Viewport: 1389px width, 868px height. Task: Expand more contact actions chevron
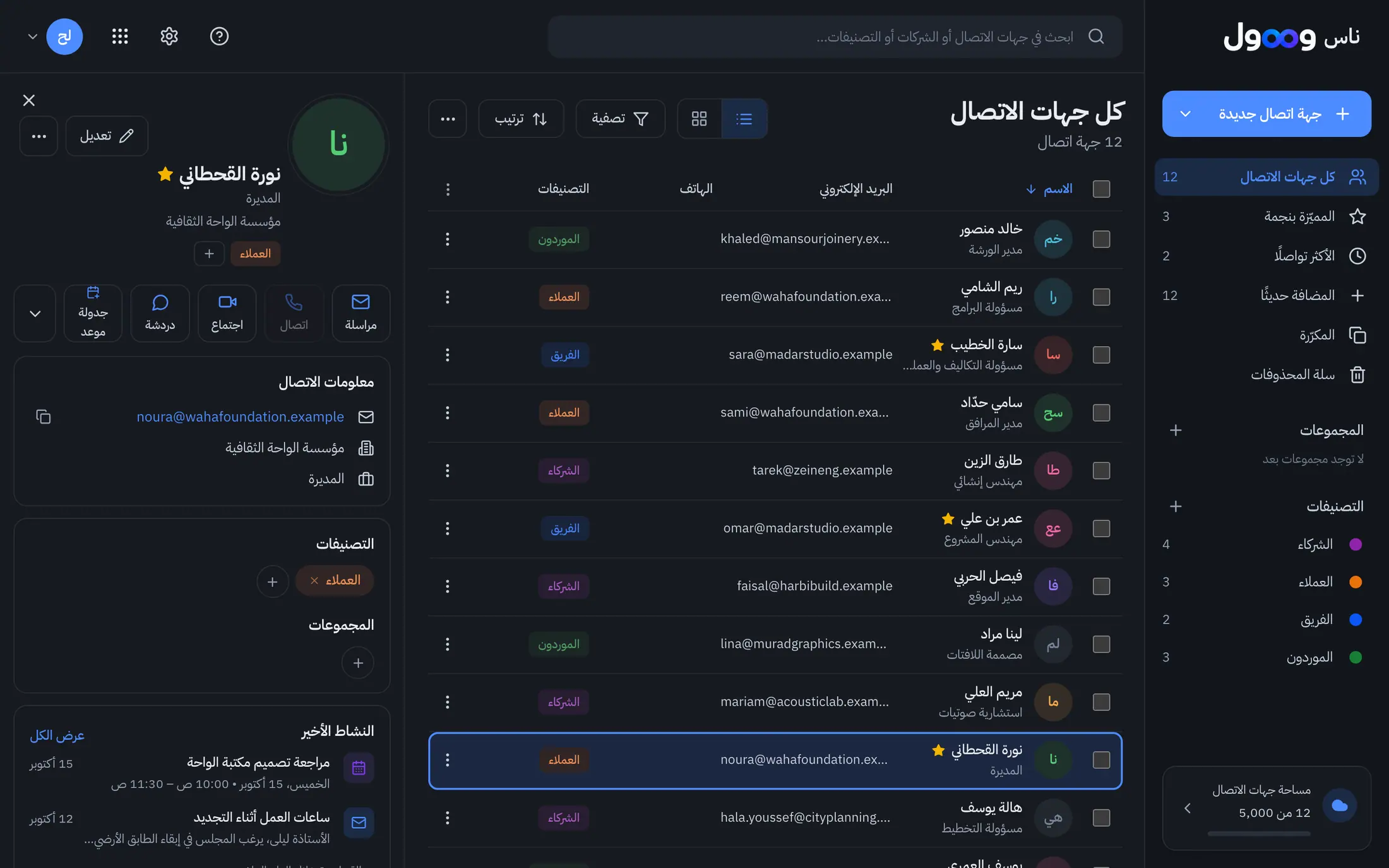[35, 313]
